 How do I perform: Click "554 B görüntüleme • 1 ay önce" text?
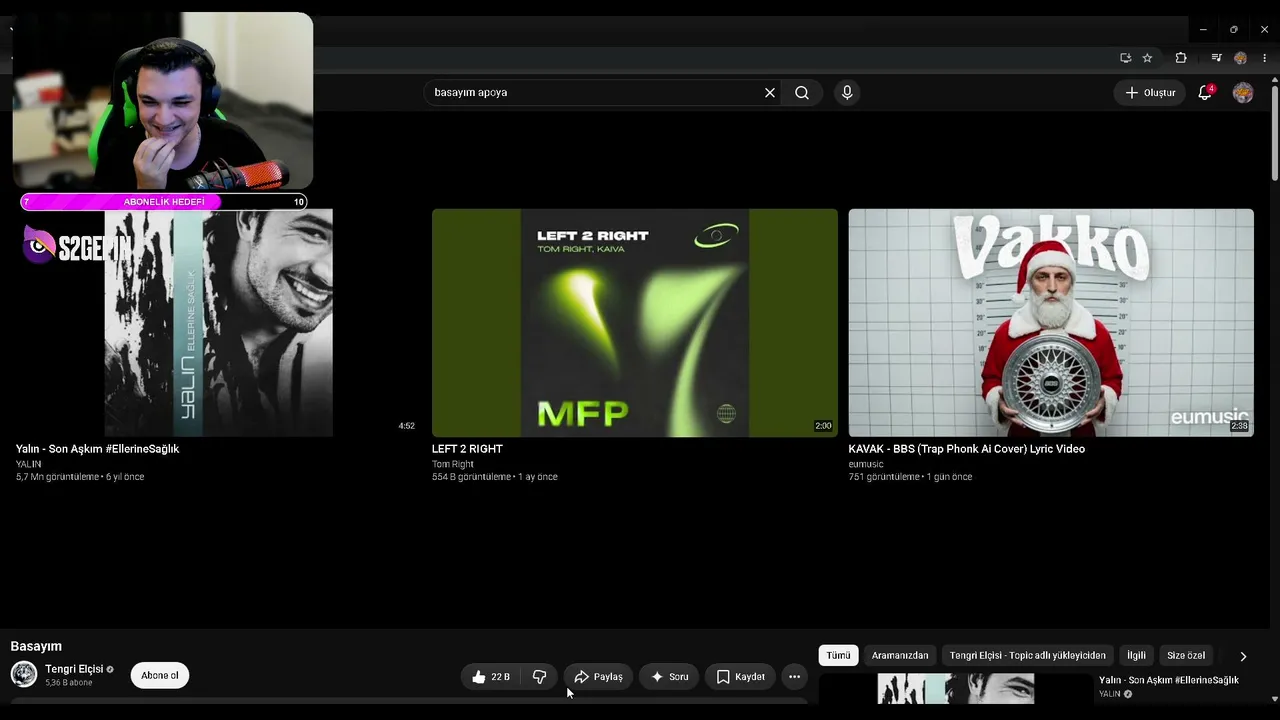tap(495, 477)
